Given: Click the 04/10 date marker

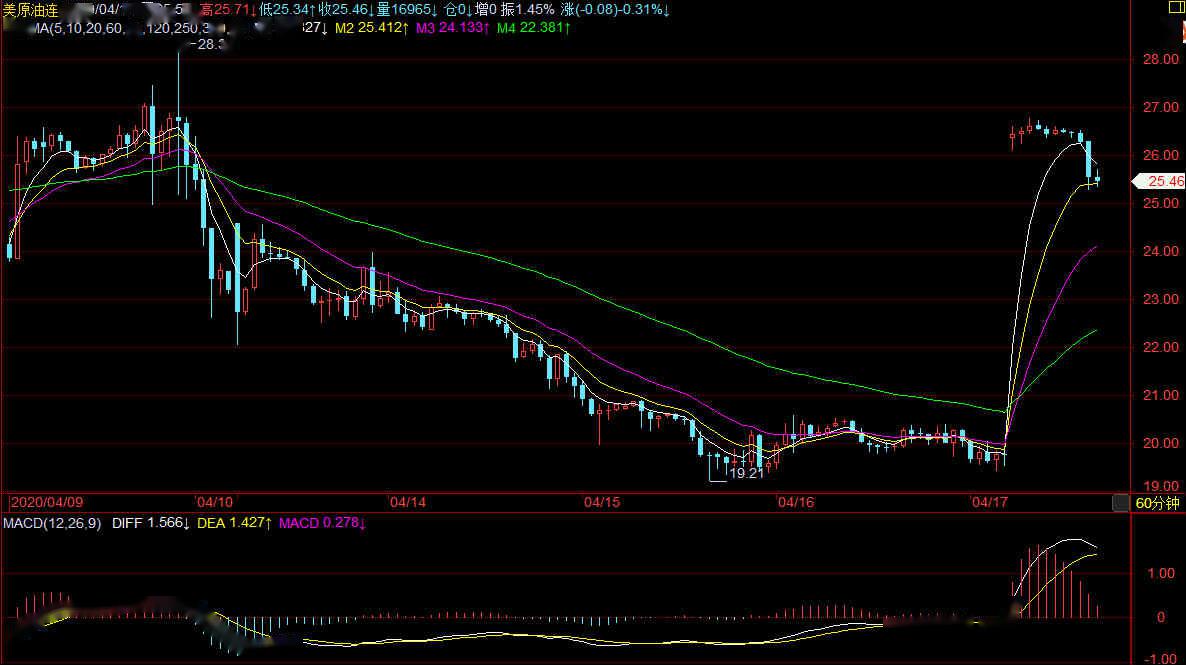Looking at the screenshot, I should click(x=214, y=502).
